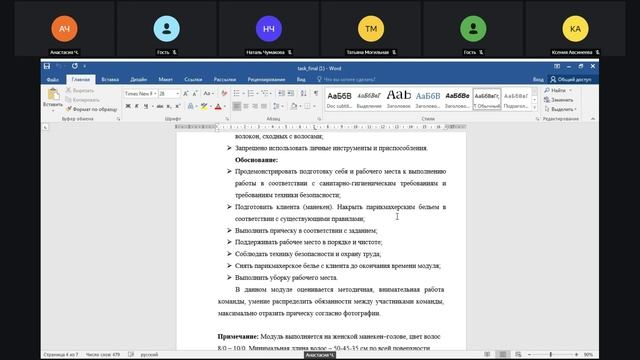Clear all formatting with the eraser icon
This screenshot has width=640, height=360.
point(224,93)
